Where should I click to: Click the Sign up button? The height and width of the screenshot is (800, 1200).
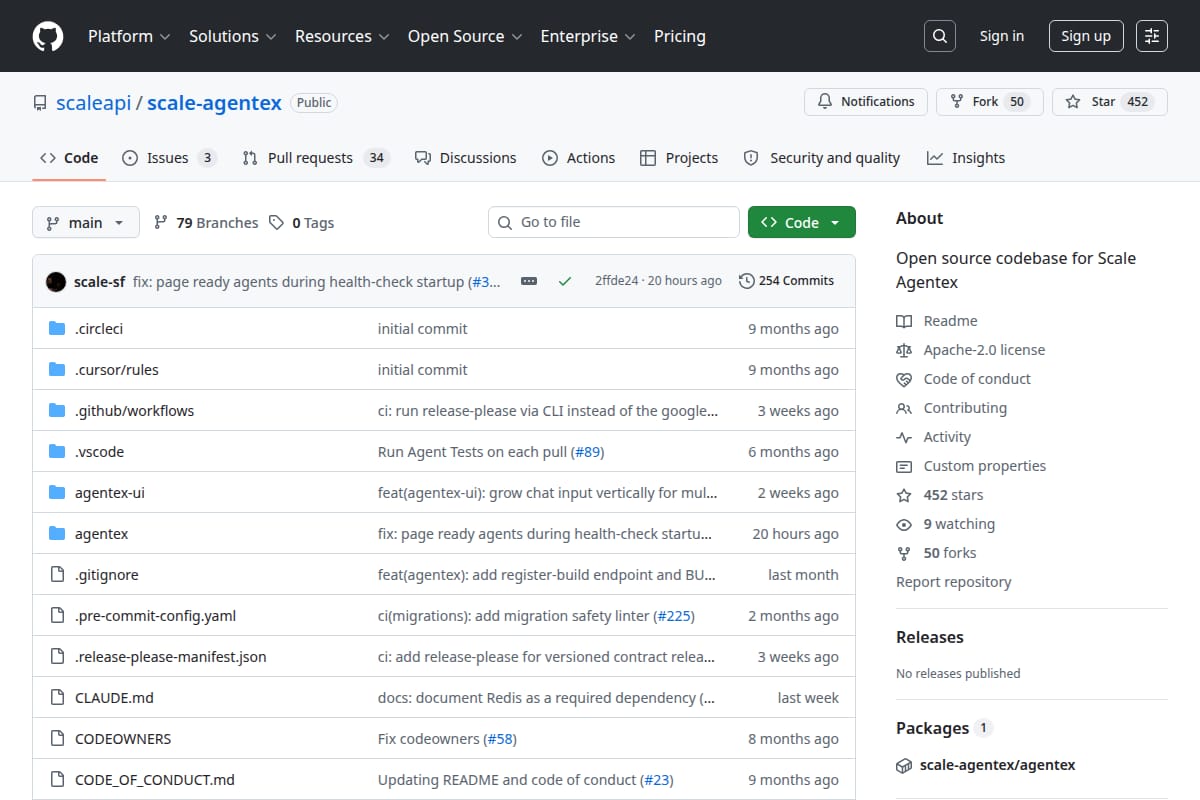pyautogui.click(x=1086, y=36)
